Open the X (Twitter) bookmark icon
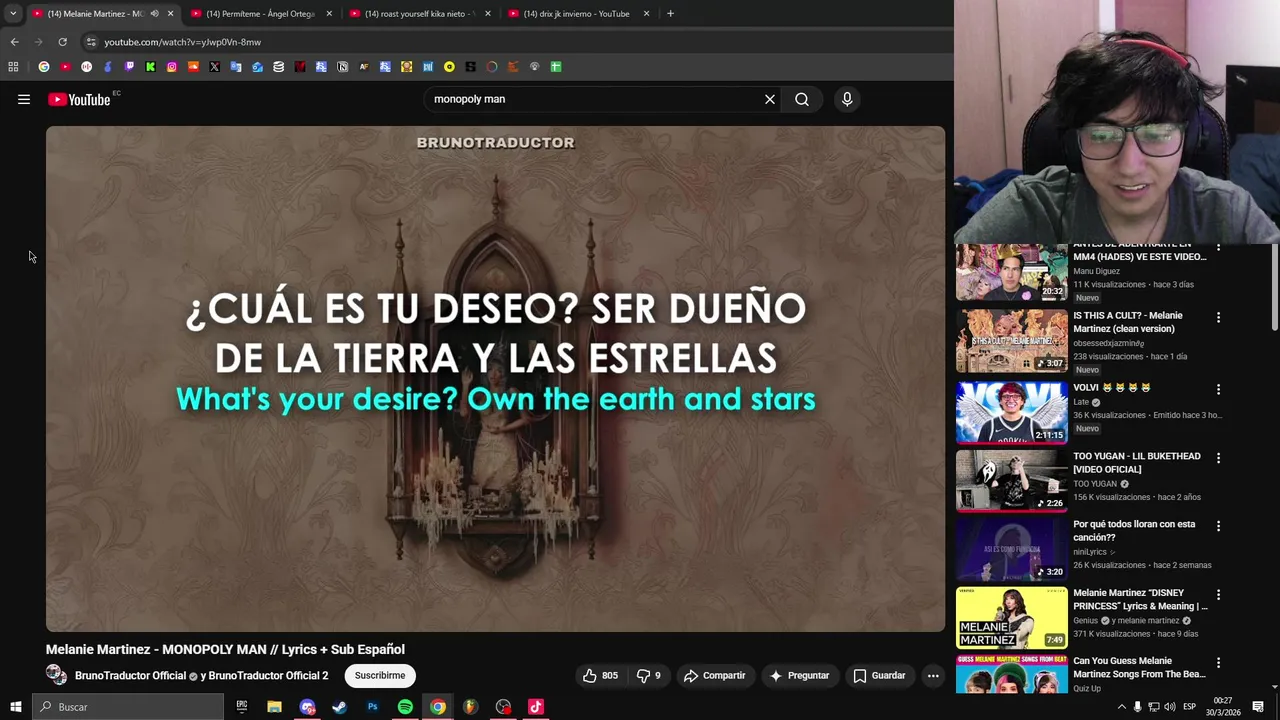This screenshot has height=720, width=1280. [214, 67]
